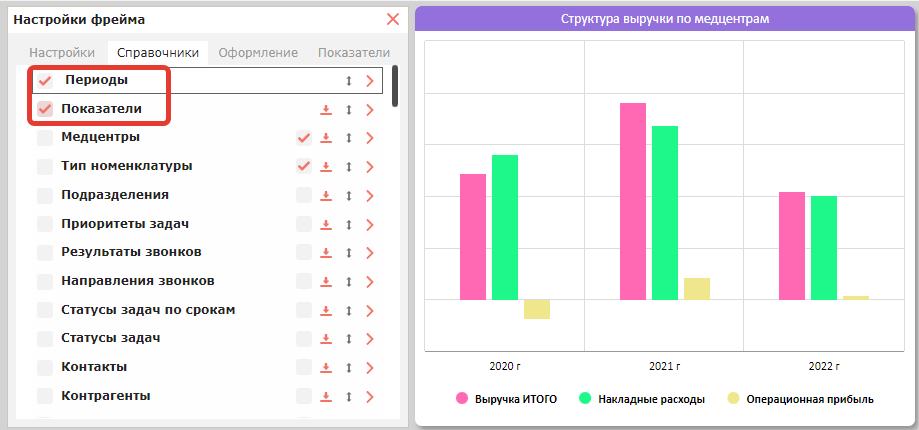Switch to the Настройки tab

click(x=62, y=53)
